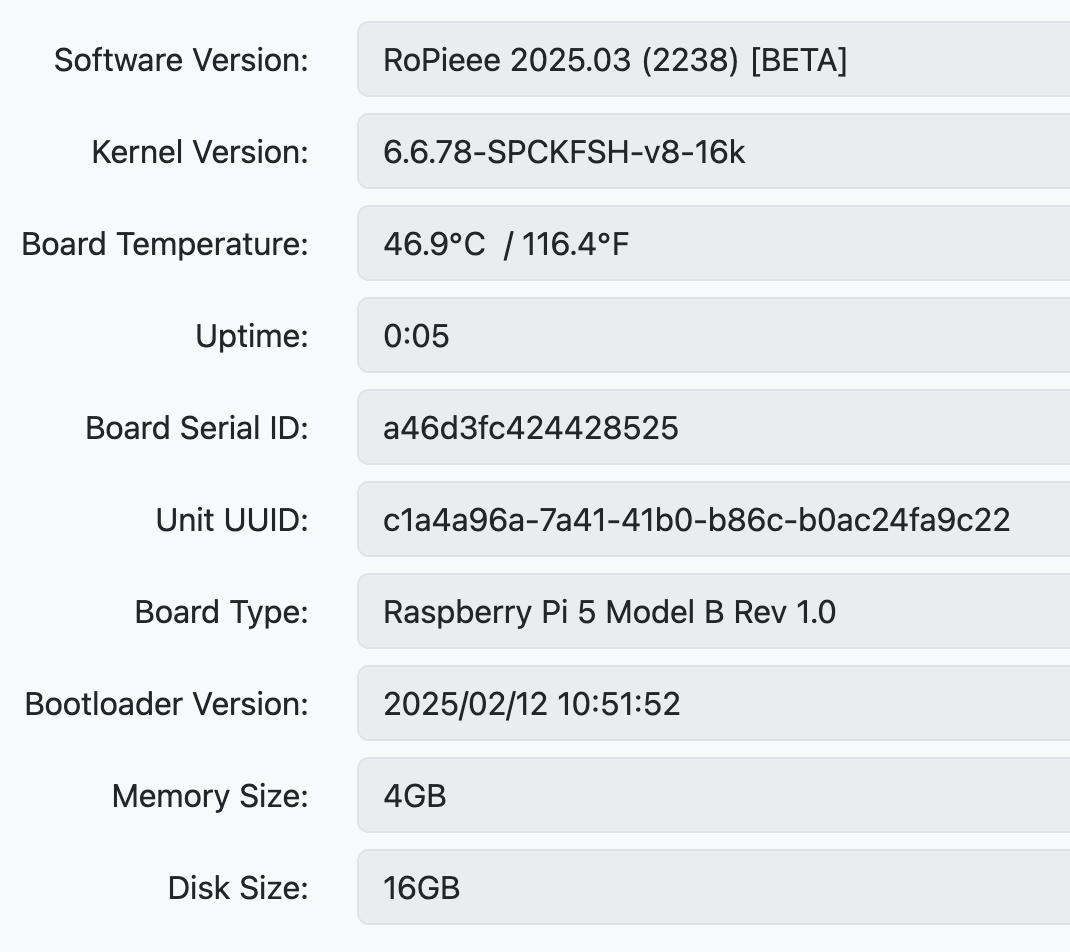
Task: Select the Kernel Version field 6.6.78-SPCKFSH-v8-16k
Action: [714, 152]
